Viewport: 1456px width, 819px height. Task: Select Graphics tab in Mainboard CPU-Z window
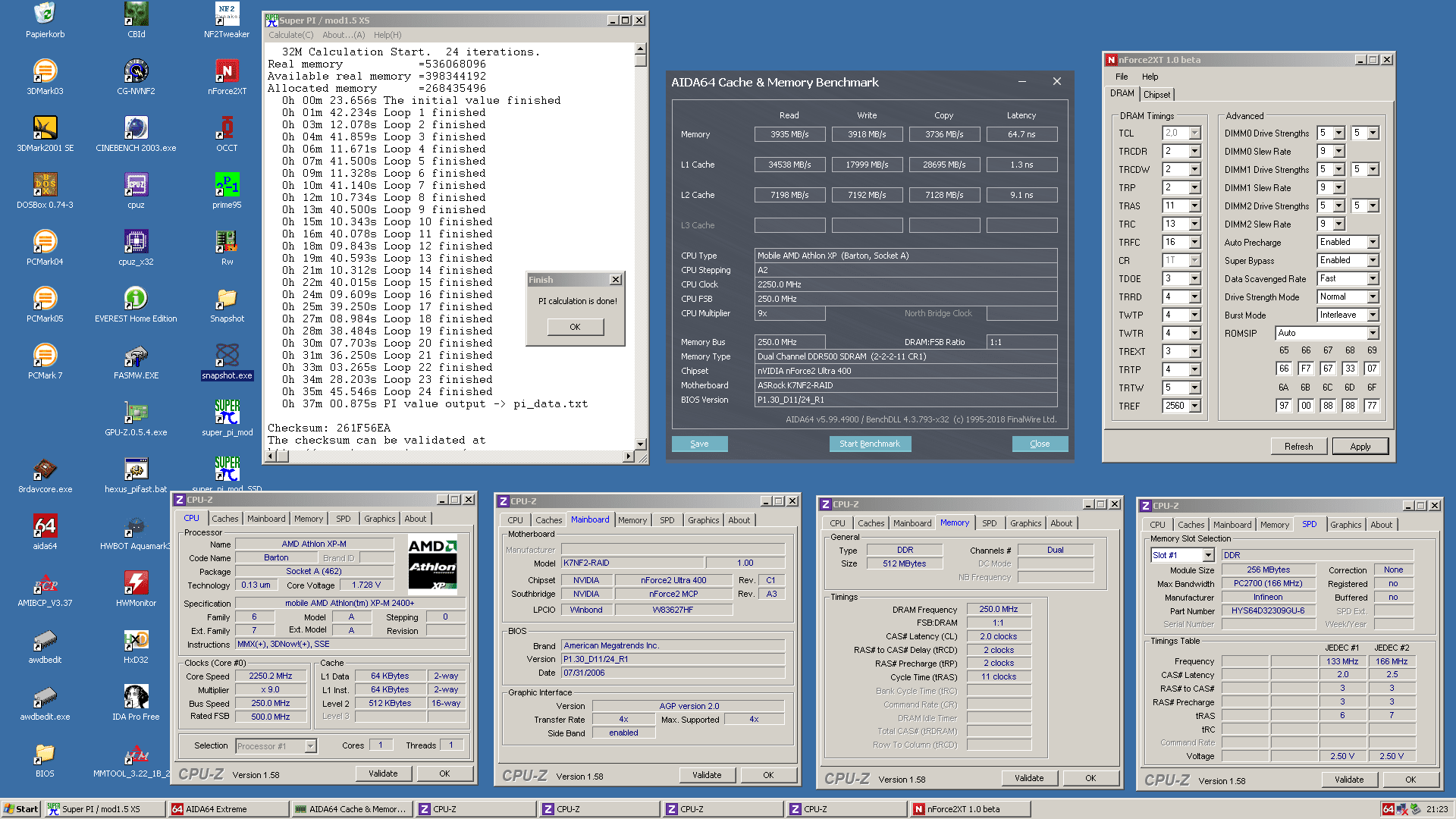[703, 520]
